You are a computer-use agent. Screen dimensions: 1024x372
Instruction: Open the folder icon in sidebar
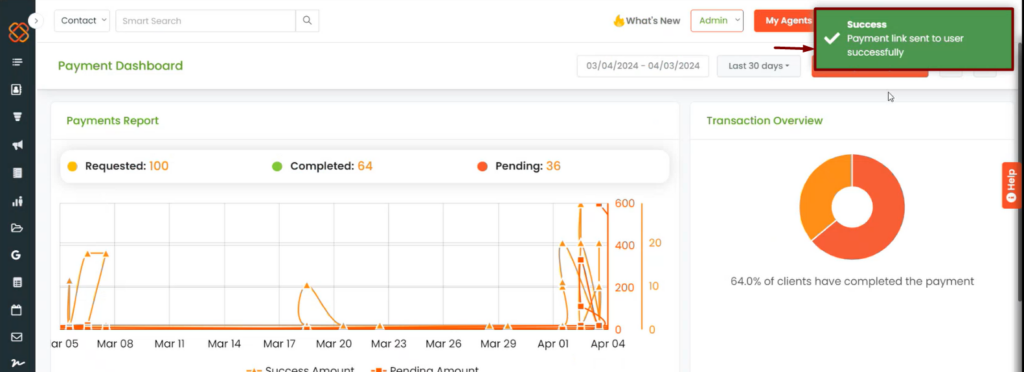(x=17, y=228)
